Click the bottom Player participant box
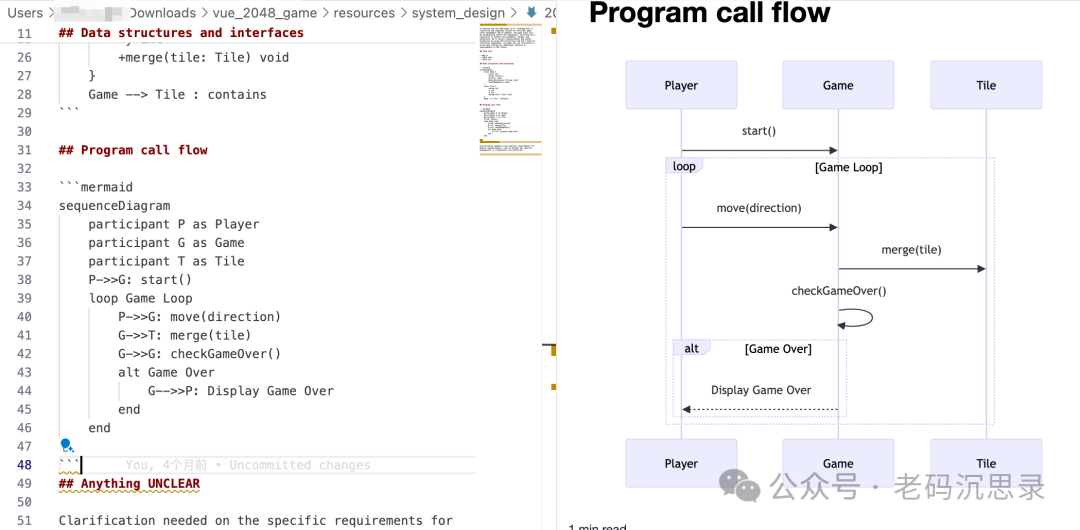The height and width of the screenshot is (530, 1080). coord(681,463)
